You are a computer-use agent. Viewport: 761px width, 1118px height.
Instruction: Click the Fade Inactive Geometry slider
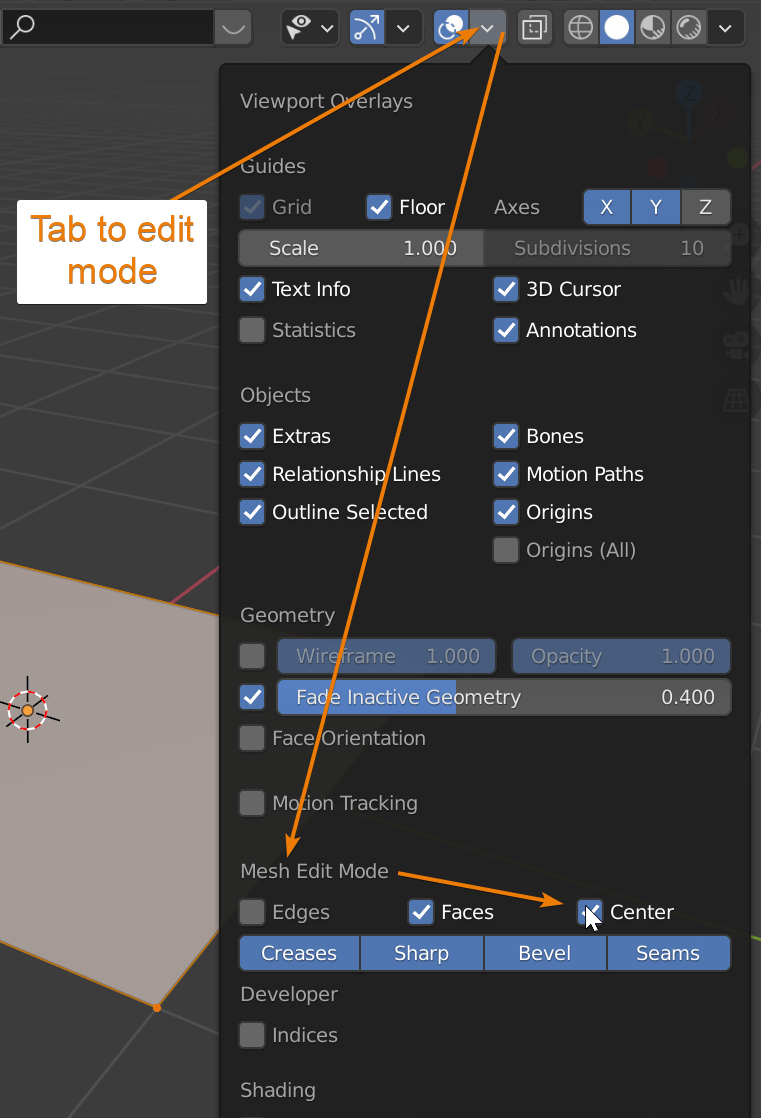504,697
